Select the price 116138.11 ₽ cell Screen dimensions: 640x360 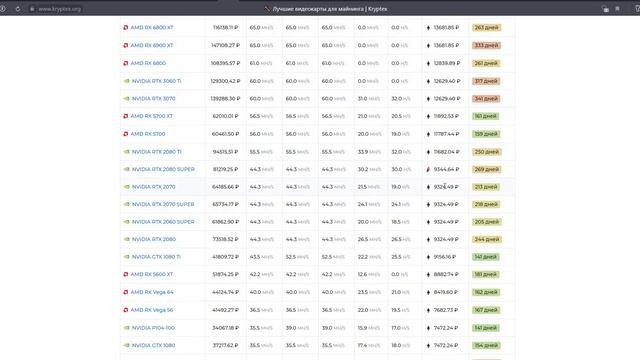point(225,28)
